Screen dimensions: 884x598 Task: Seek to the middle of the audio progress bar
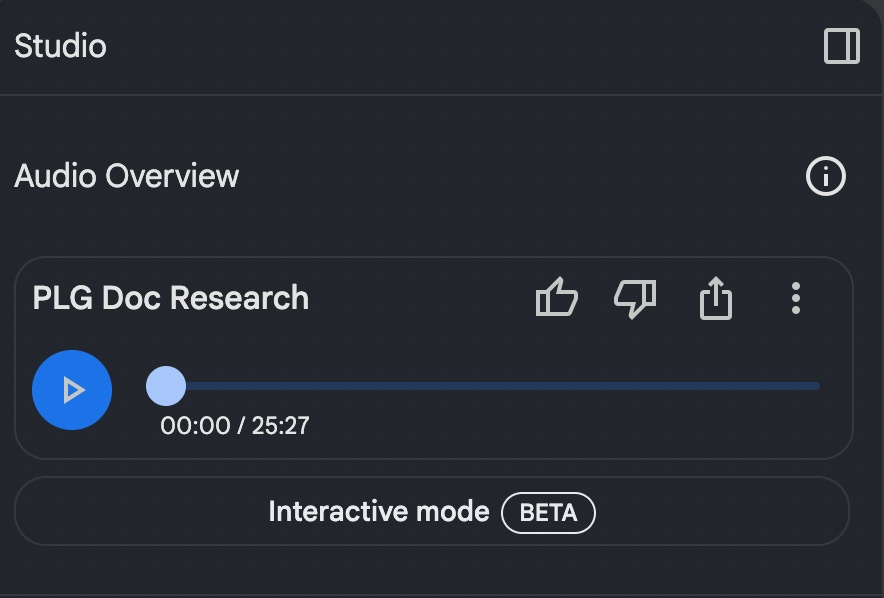pyautogui.click(x=493, y=386)
